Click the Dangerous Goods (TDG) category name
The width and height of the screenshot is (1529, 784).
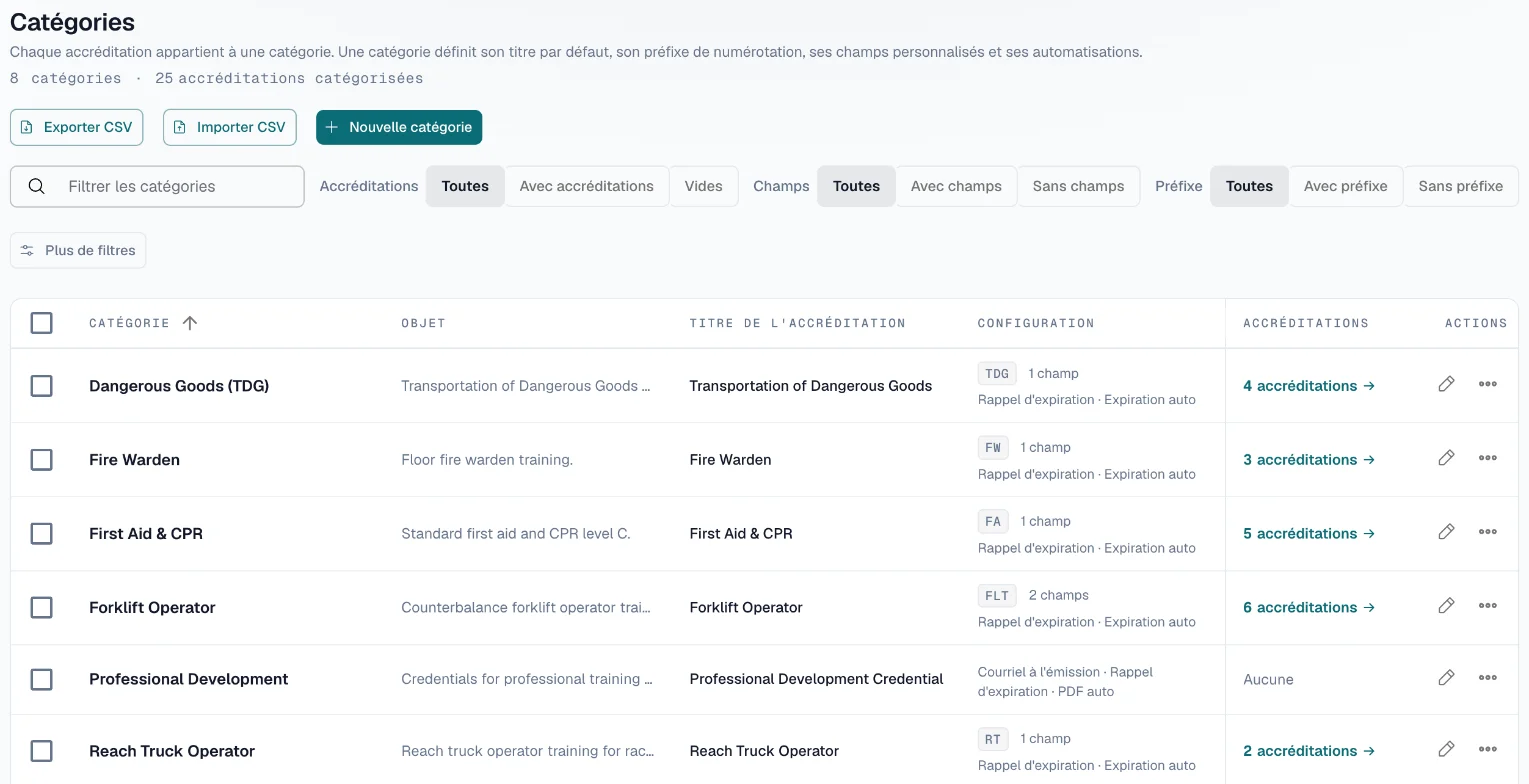pos(179,386)
